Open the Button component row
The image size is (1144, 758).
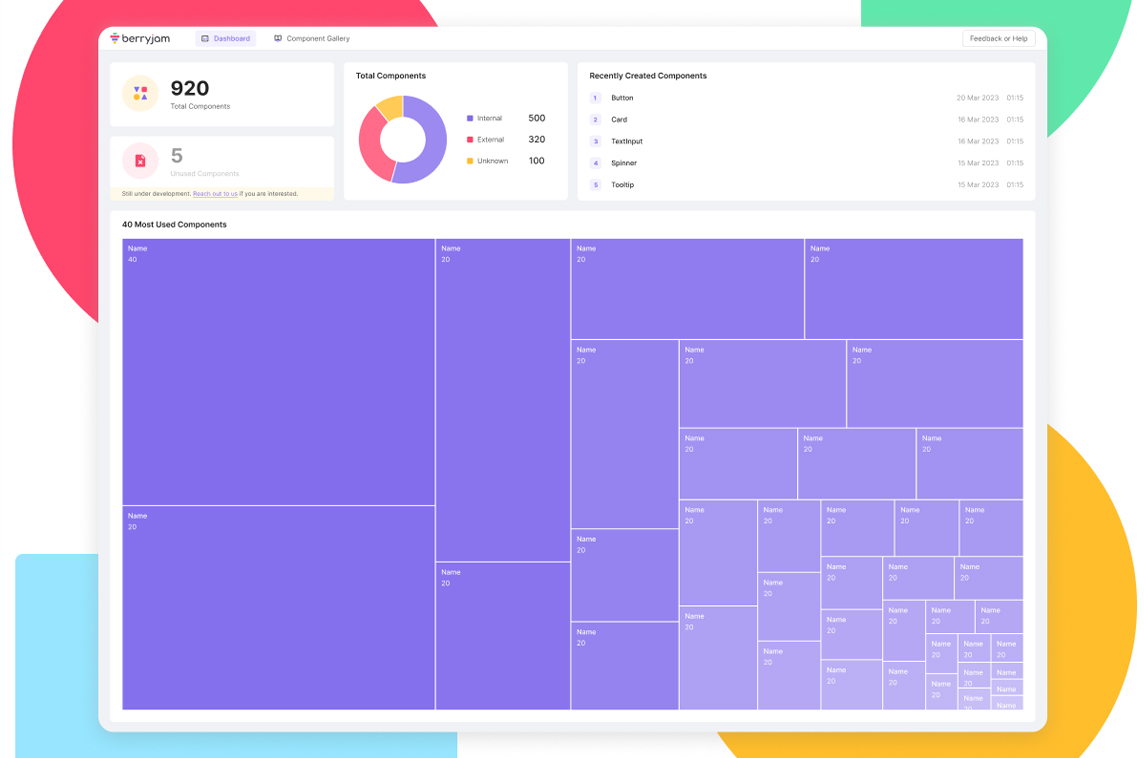click(x=806, y=98)
